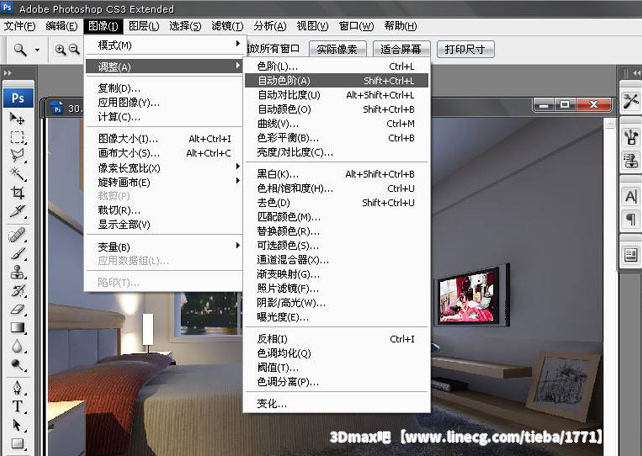Image resolution: width=642 pixels, height=456 pixels.
Task: Select the Blur tool
Action: [x=17, y=346]
